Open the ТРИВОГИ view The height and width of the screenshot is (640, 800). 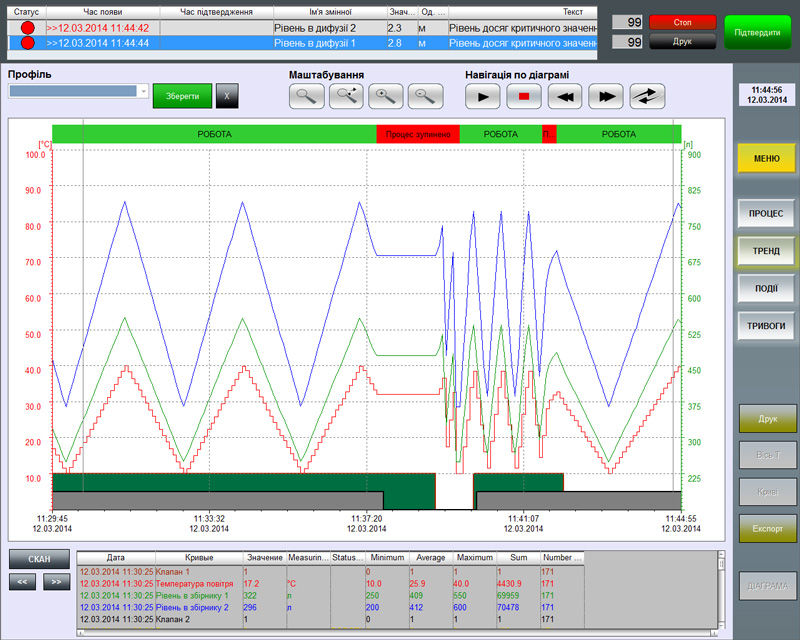coord(767,326)
